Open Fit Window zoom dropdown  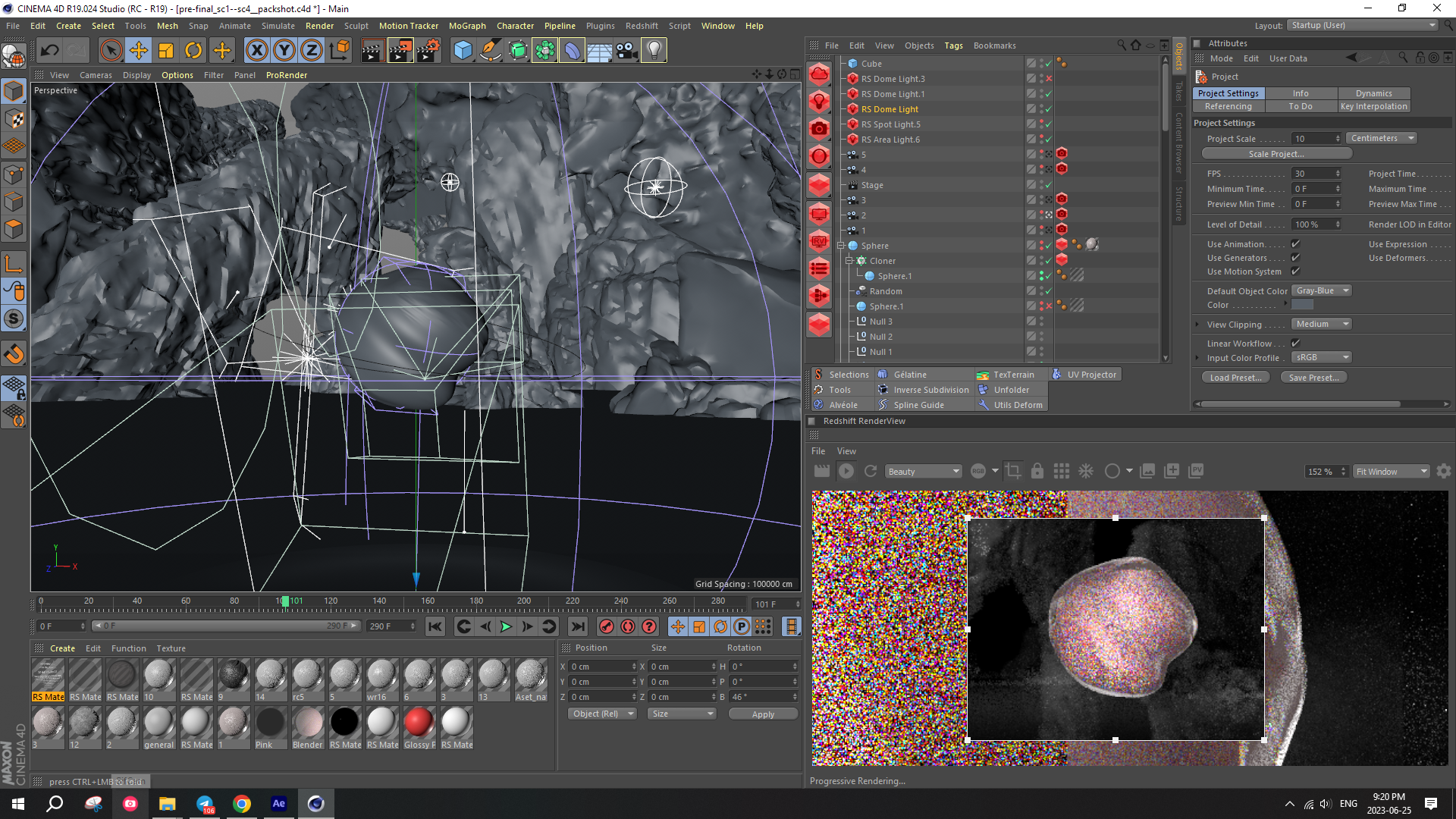coord(1391,472)
